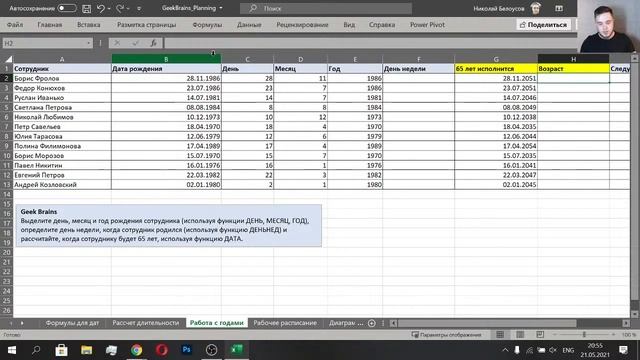This screenshot has width=640, height=360.
Task: Expand the Name Box dropdown arrow
Action: pyautogui.click(x=89, y=43)
